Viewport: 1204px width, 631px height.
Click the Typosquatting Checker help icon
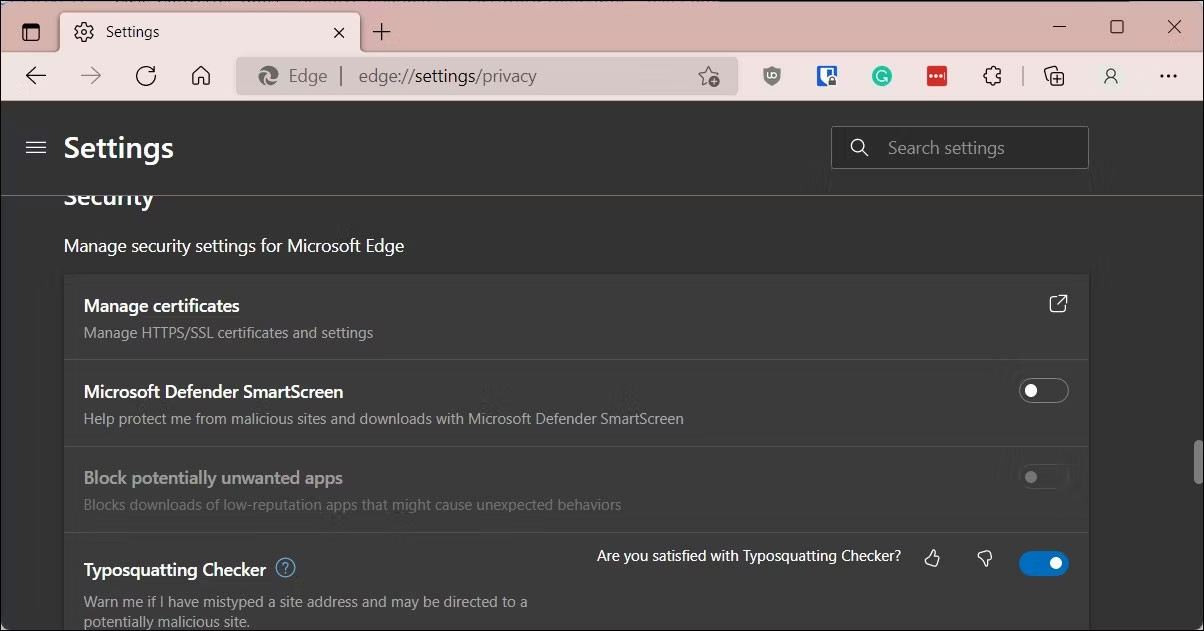[x=284, y=567]
